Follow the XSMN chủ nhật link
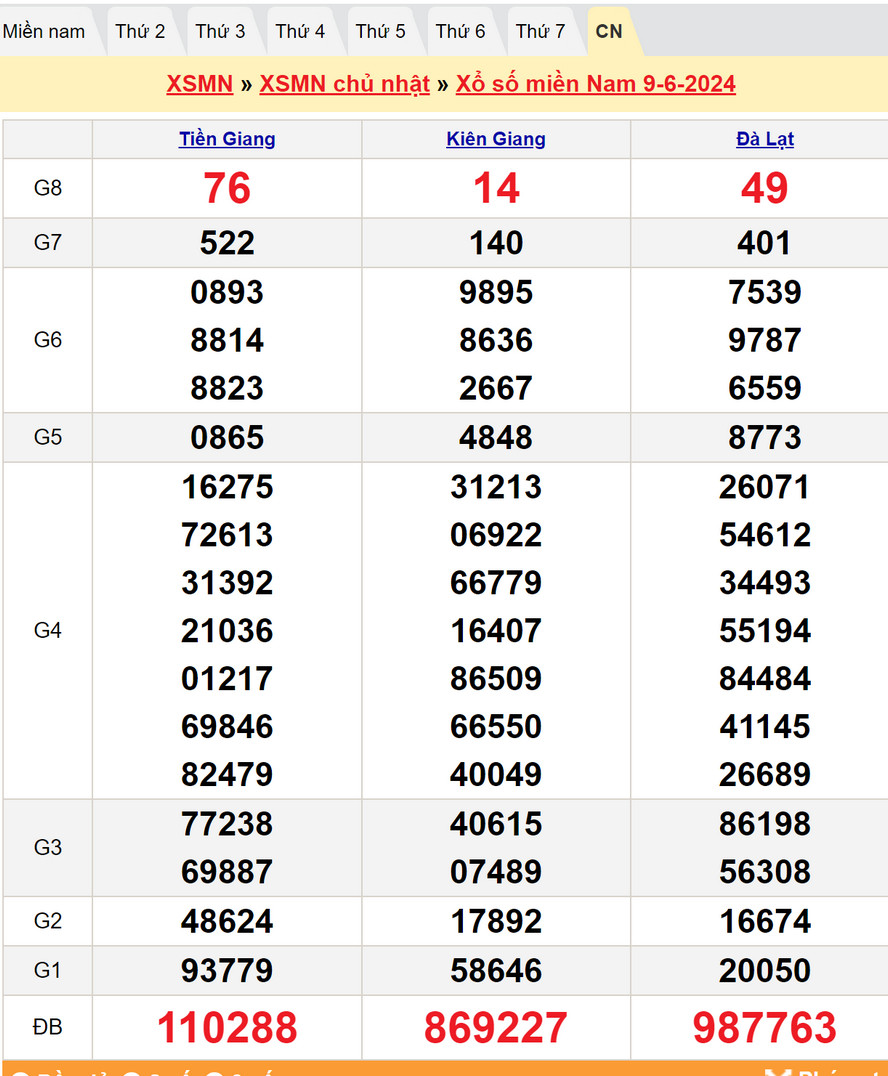The width and height of the screenshot is (888, 1076). pos(344,84)
